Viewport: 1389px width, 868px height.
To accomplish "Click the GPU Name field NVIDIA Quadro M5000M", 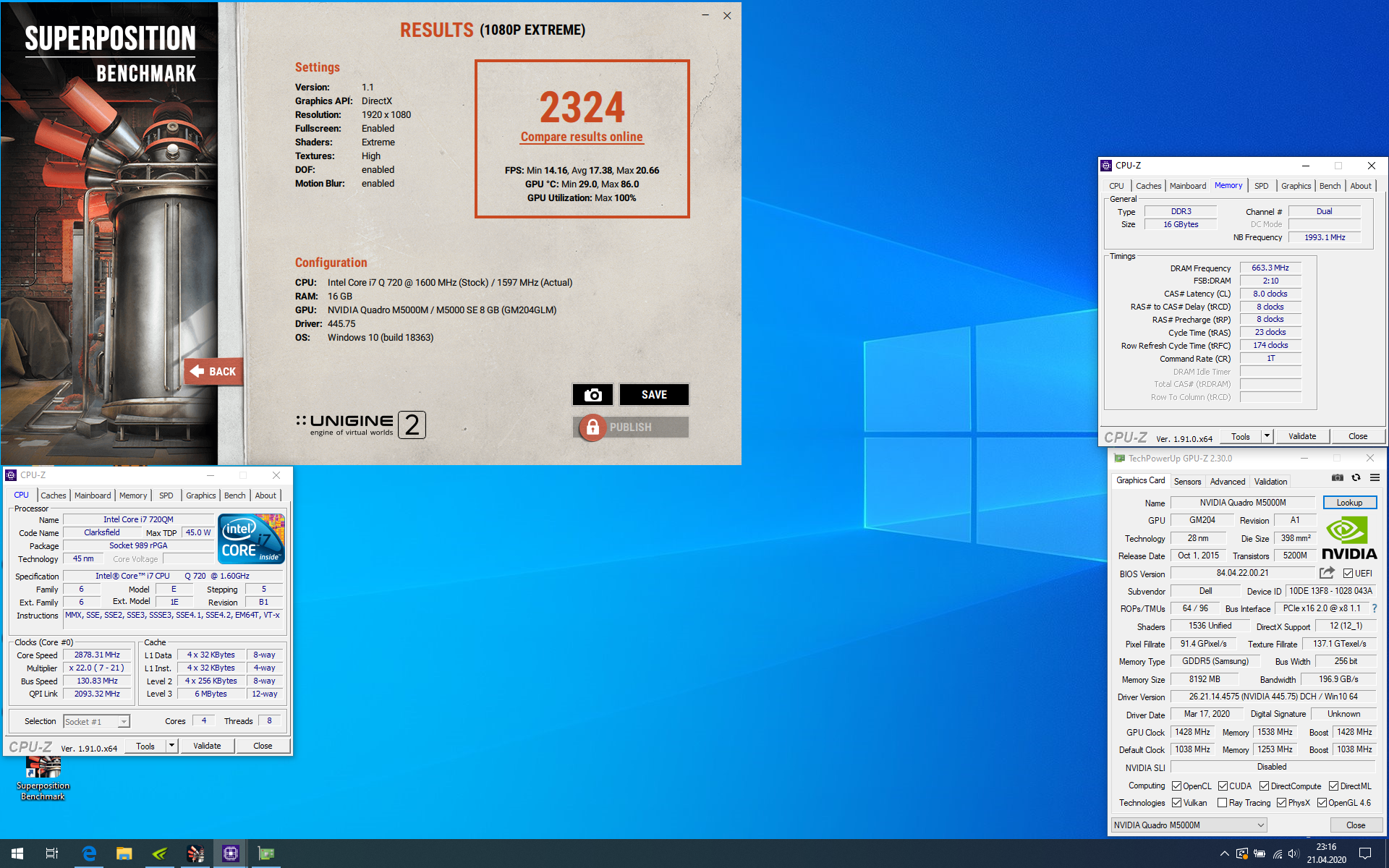I will [1242, 503].
